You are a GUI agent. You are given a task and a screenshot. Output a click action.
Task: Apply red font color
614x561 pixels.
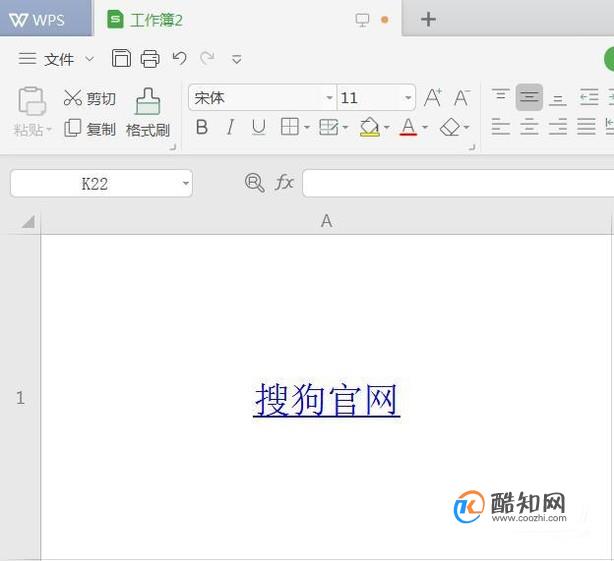[408, 127]
